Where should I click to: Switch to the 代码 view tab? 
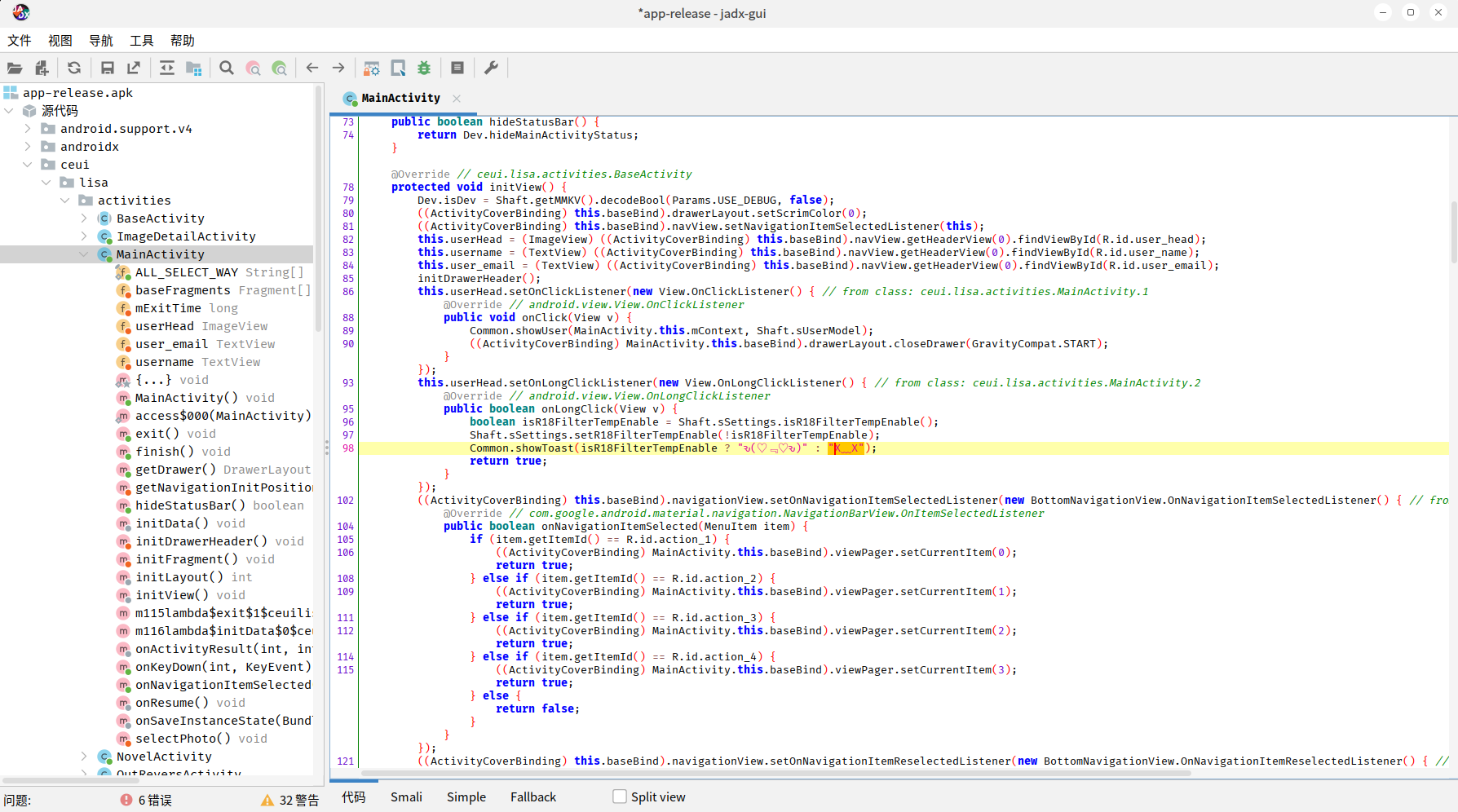click(354, 797)
